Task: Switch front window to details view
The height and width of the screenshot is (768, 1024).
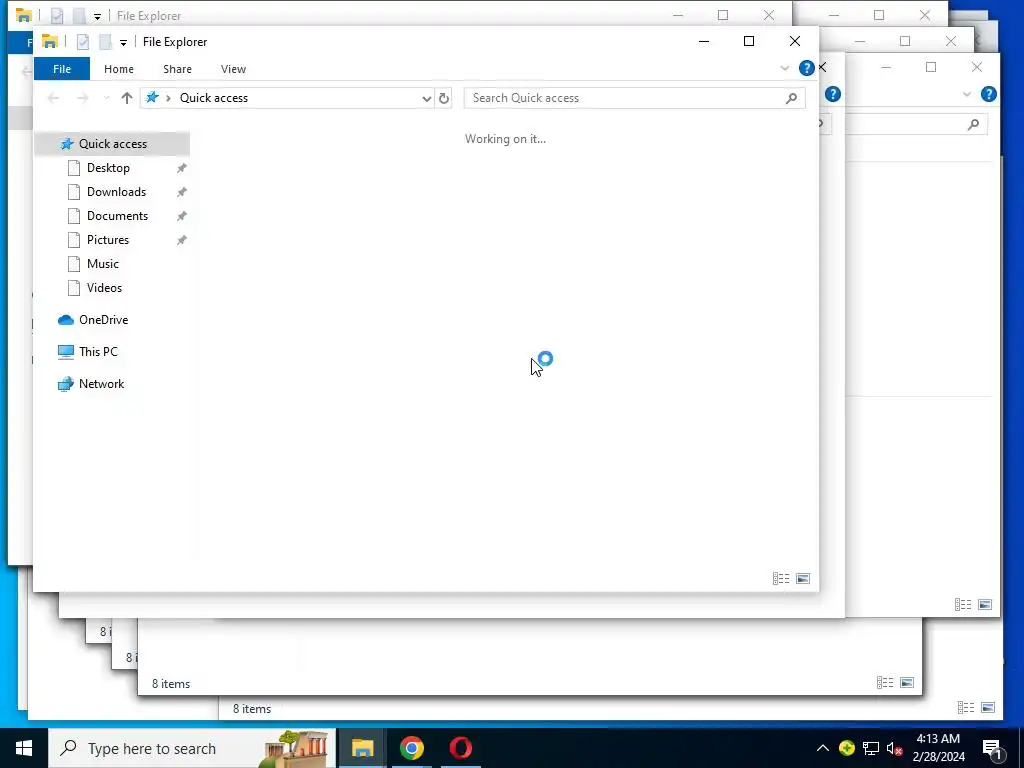Action: pos(781,579)
